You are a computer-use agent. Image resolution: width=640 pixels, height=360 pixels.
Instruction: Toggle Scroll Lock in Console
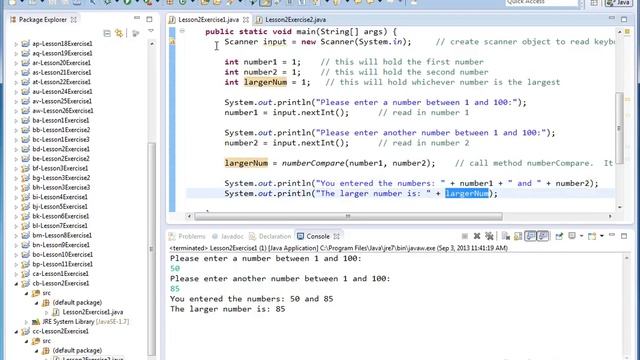(x=518, y=236)
